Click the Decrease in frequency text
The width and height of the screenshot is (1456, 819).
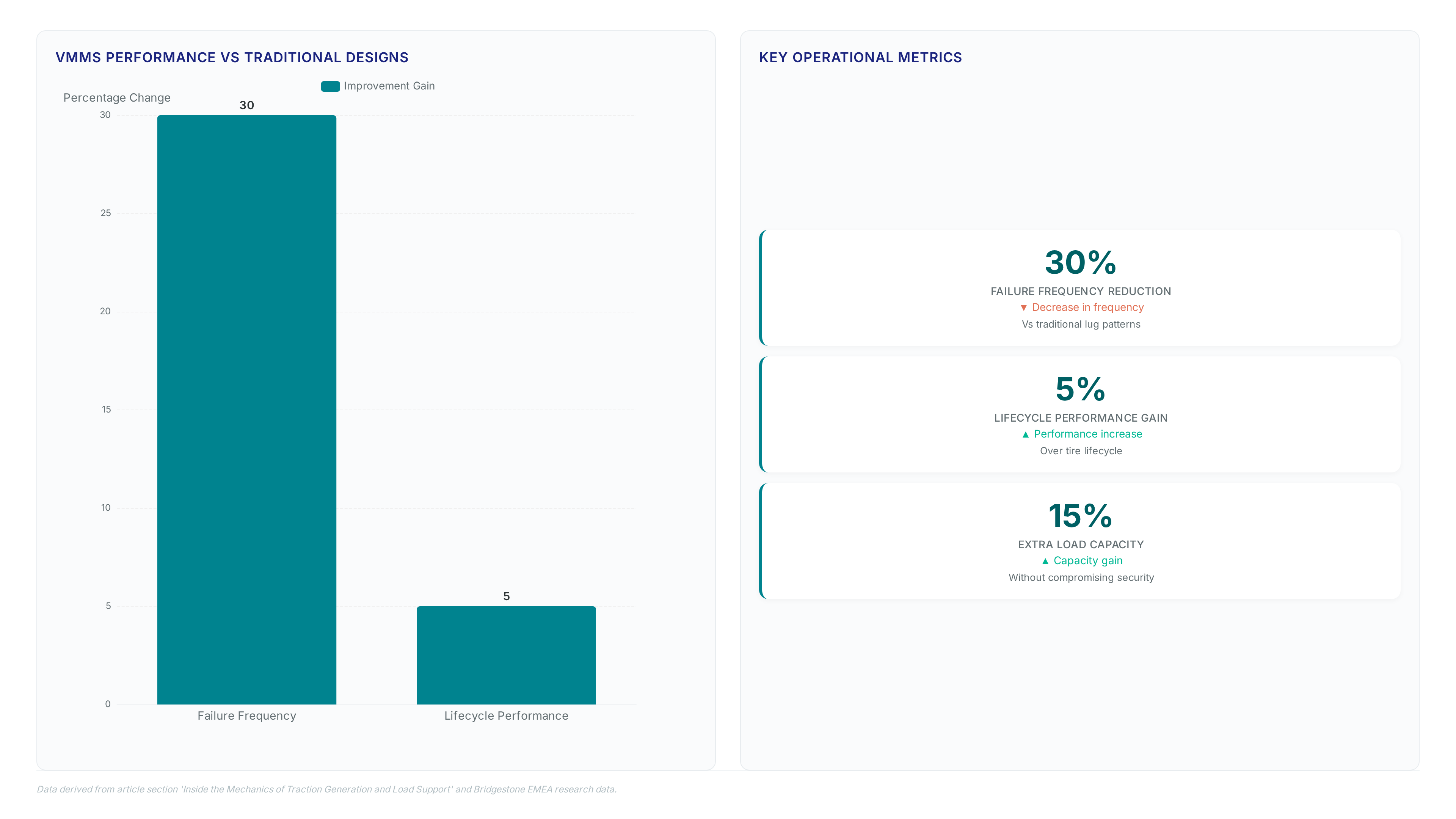(x=1087, y=308)
